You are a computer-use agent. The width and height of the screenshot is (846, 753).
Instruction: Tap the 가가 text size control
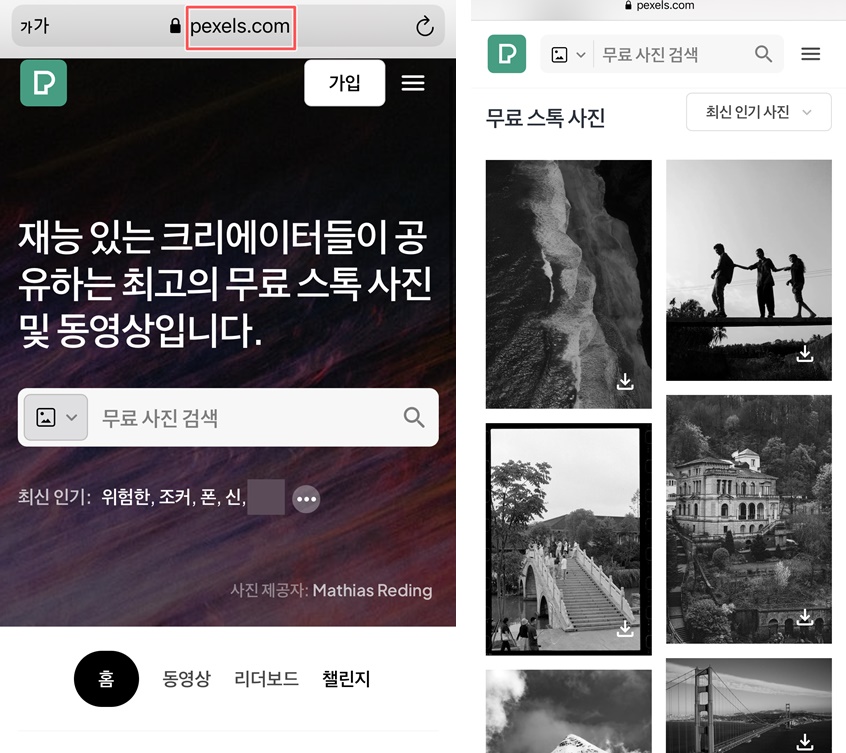point(35,26)
